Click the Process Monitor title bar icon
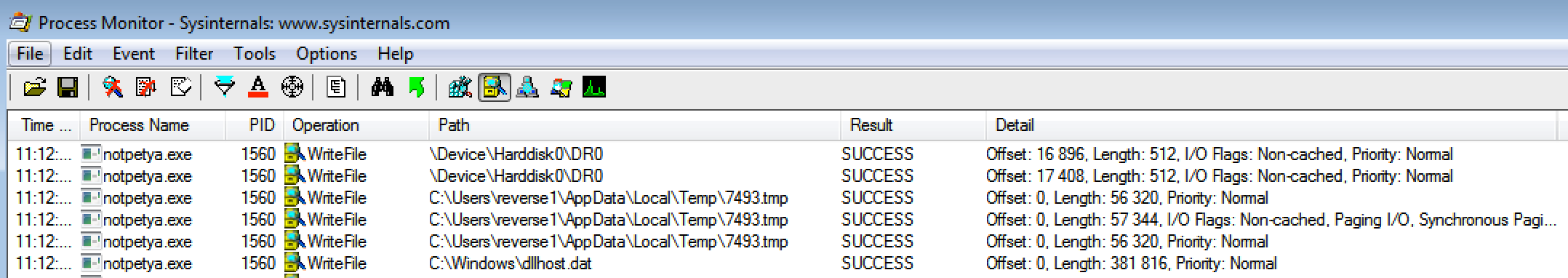This screenshot has width=1568, height=278. [20, 23]
